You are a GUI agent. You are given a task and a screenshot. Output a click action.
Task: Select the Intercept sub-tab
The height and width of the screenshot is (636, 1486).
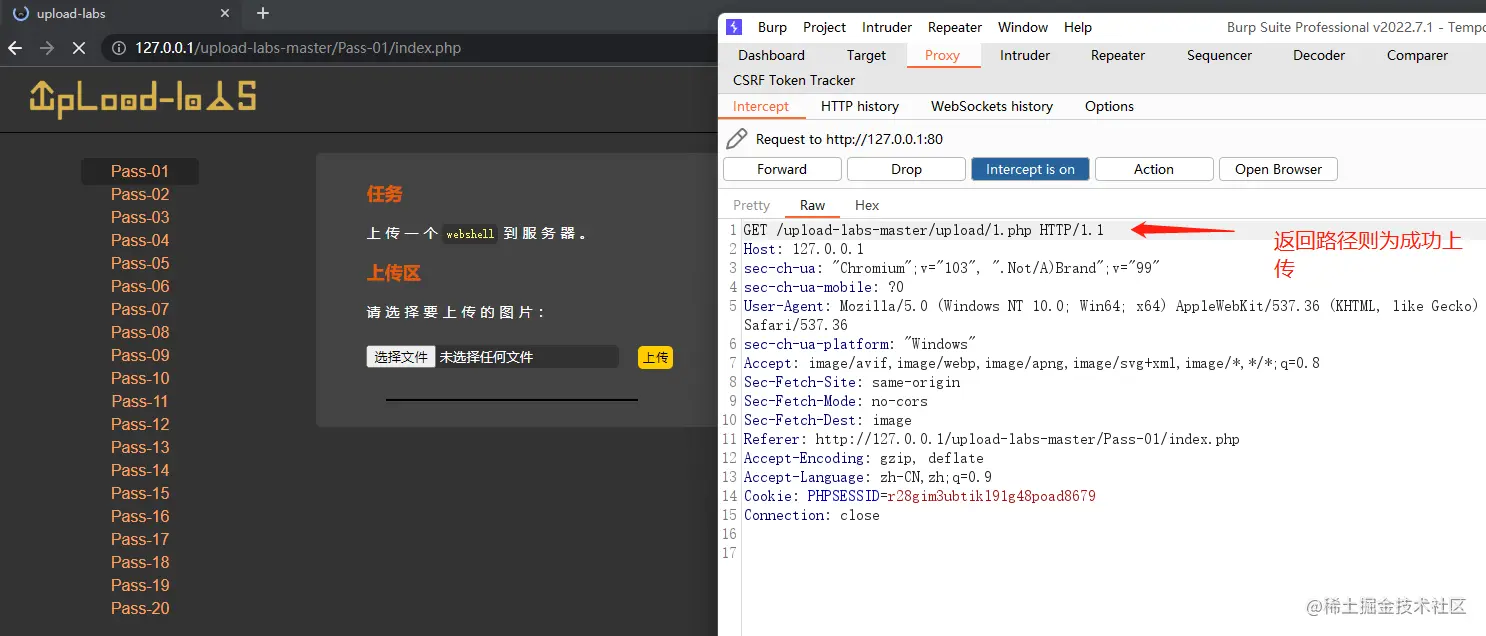(761, 106)
